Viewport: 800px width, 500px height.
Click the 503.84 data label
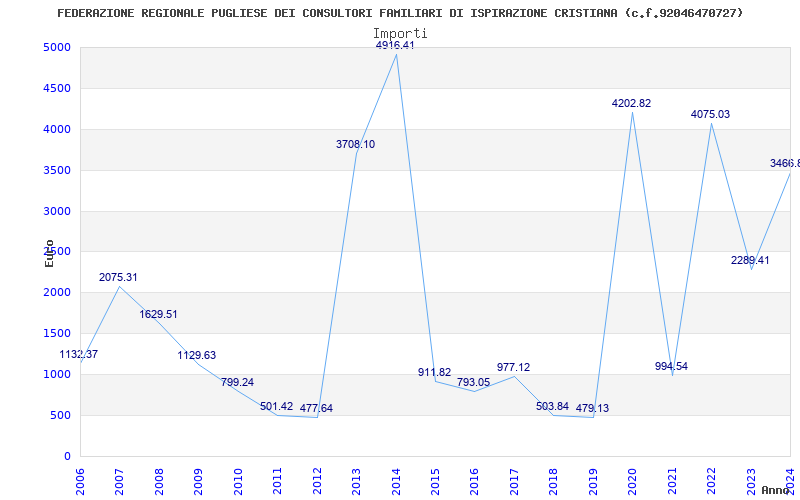tap(553, 407)
